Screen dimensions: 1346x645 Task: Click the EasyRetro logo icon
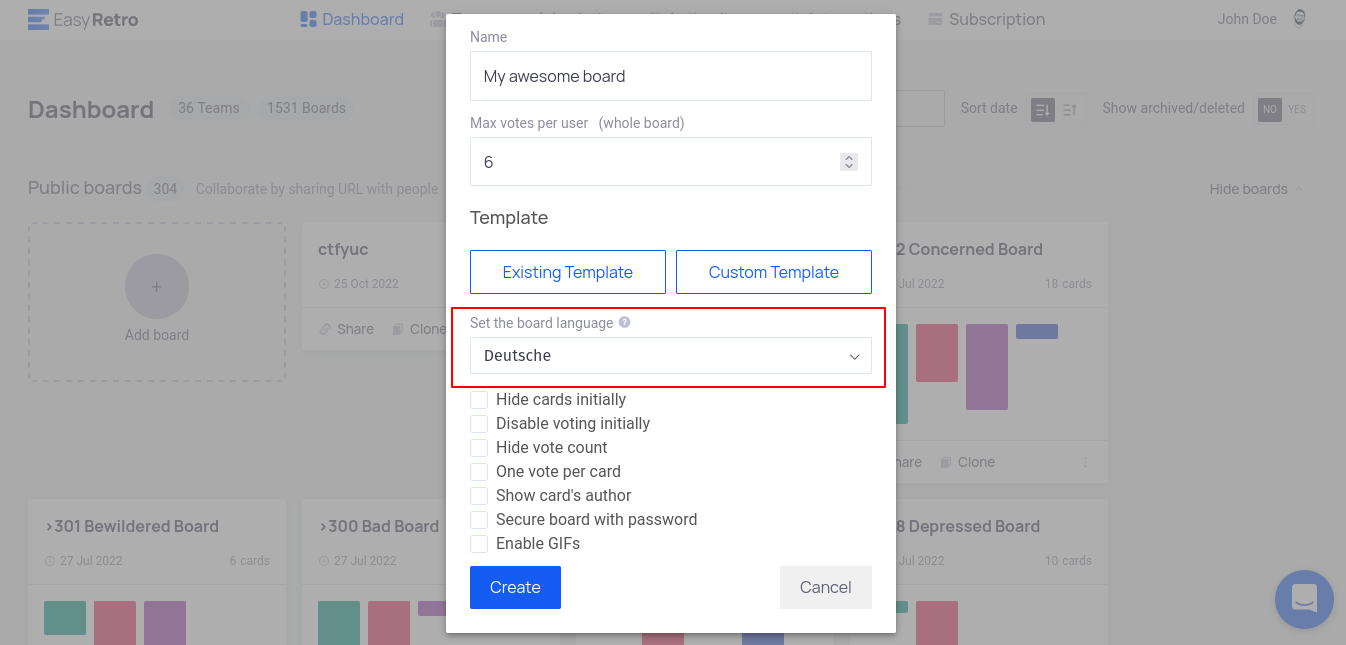pyautogui.click(x=38, y=19)
